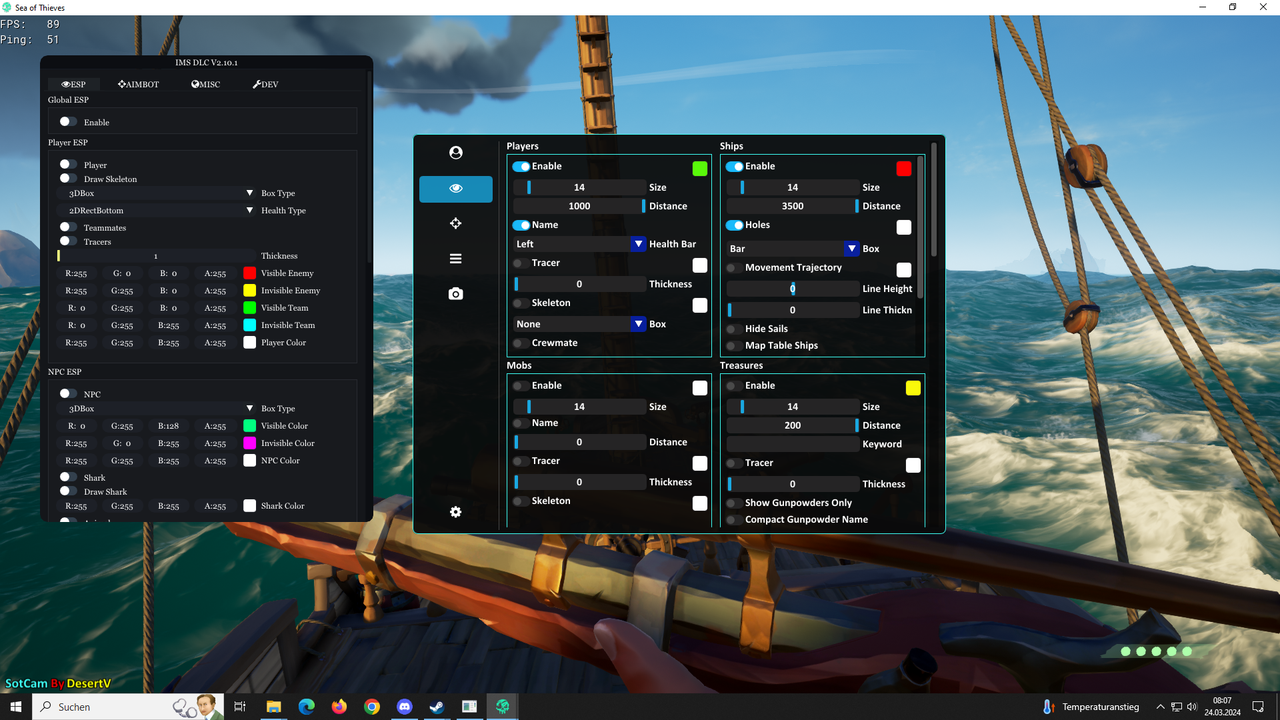Switch to the ESP tab
Image resolution: width=1280 pixels, height=720 pixels.
point(73,84)
